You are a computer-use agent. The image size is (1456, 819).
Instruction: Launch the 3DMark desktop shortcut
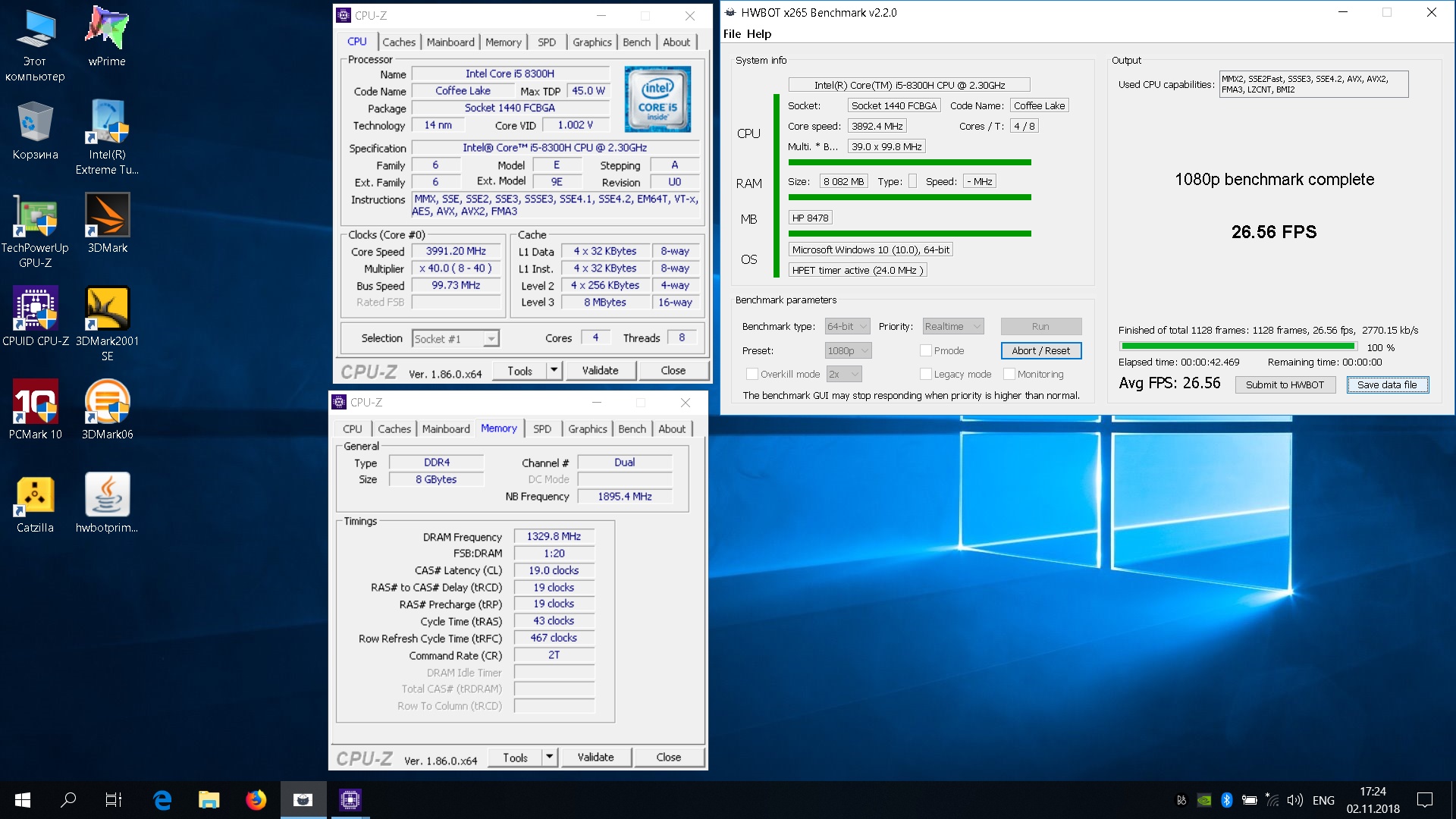tap(107, 224)
